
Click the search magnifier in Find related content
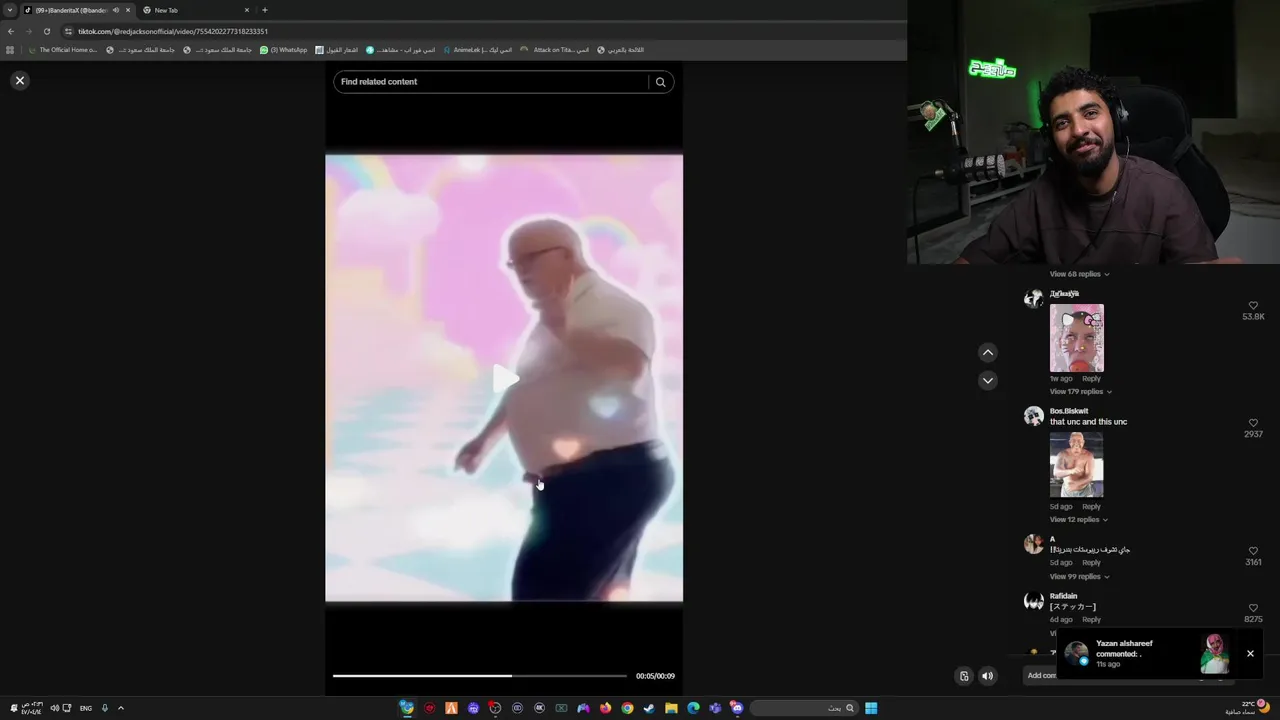coord(660,82)
